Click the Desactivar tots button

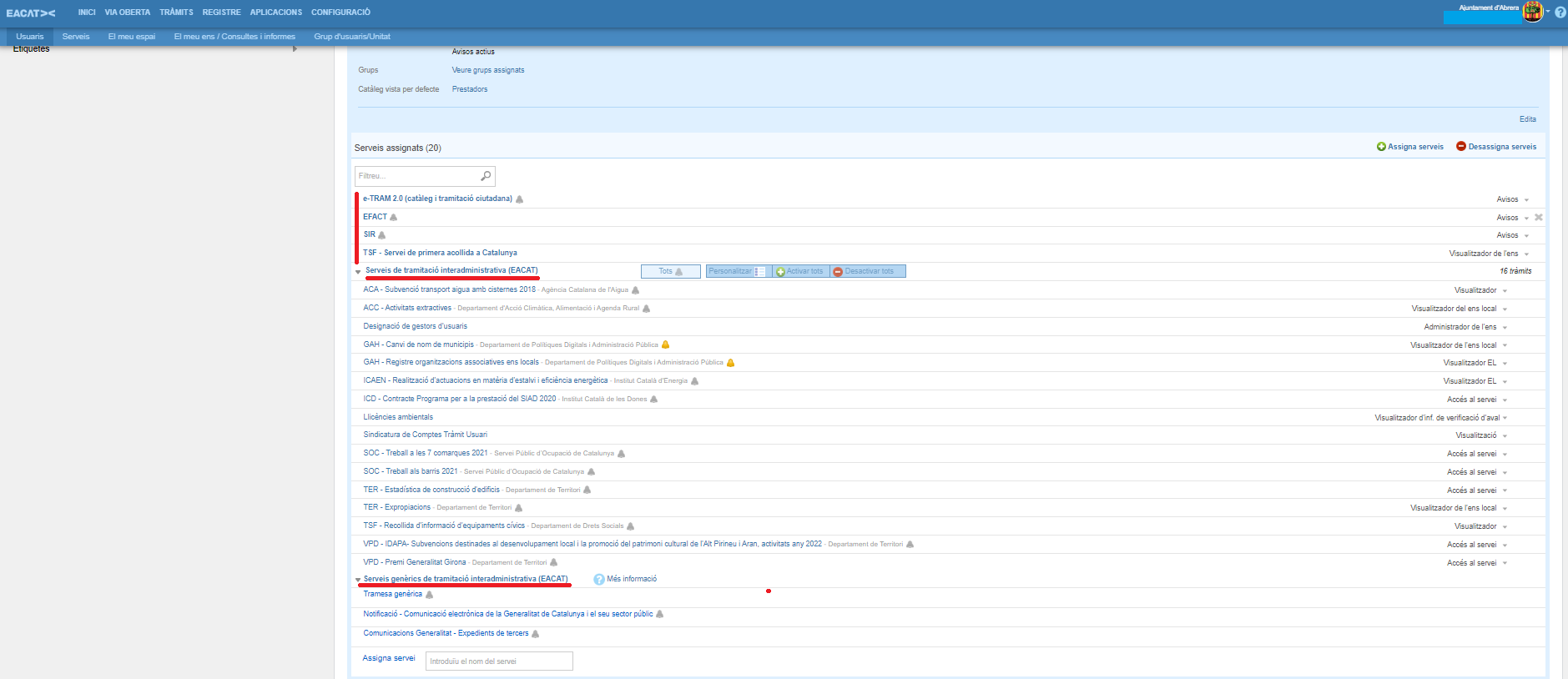pyautogui.click(x=868, y=271)
